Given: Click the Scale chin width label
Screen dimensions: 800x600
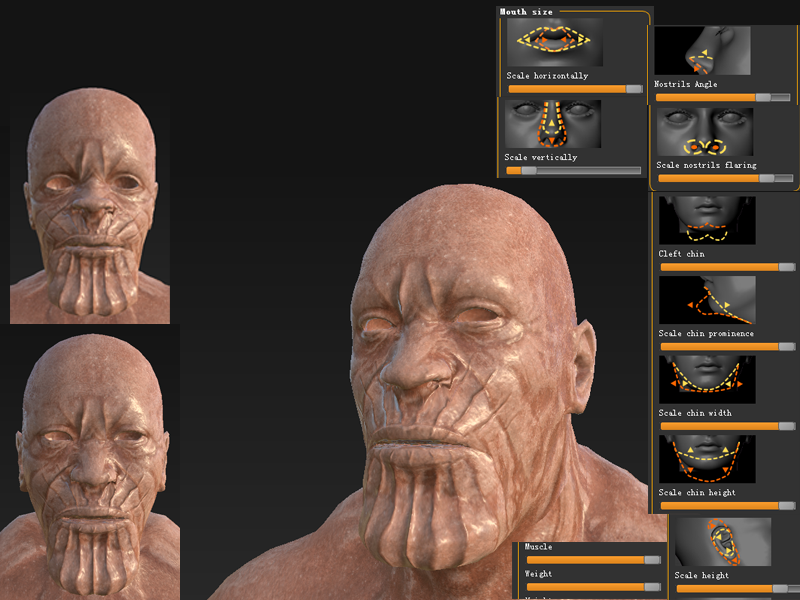Looking at the screenshot, I should click(695, 413).
